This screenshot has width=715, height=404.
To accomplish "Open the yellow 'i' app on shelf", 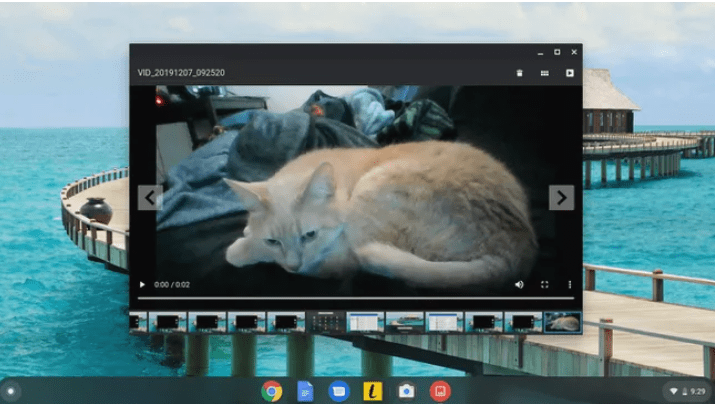I will tap(373, 391).
